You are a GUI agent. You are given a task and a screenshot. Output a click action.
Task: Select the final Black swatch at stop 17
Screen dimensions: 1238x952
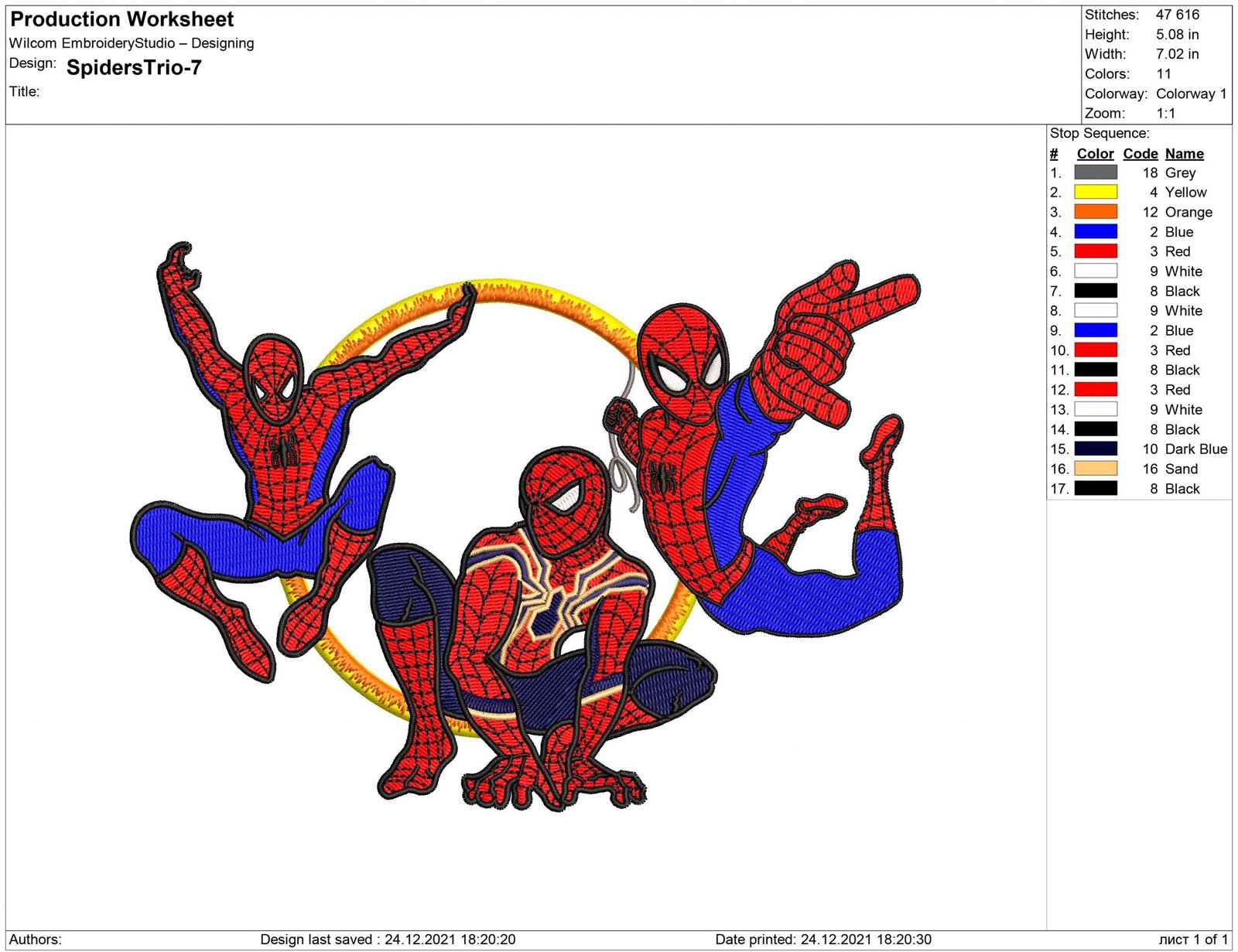[1095, 489]
